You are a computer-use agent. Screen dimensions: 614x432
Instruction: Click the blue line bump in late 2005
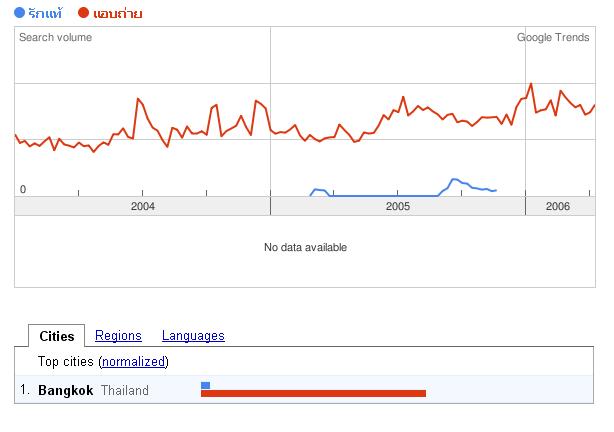click(x=454, y=180)
